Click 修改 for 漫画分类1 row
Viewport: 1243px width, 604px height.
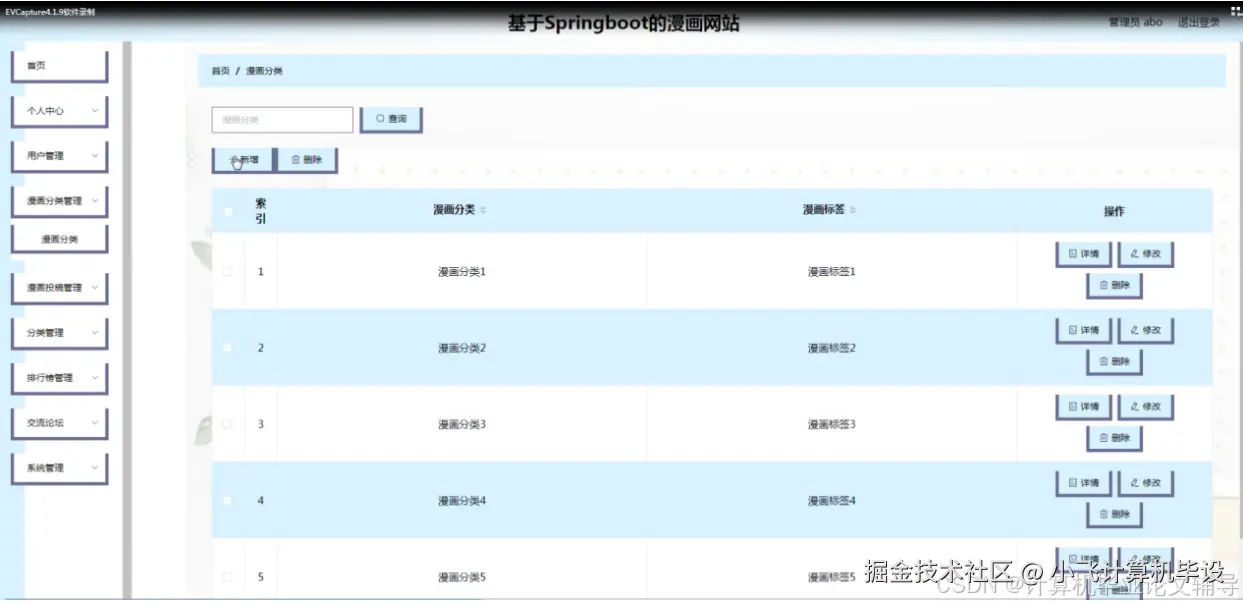1146,254
